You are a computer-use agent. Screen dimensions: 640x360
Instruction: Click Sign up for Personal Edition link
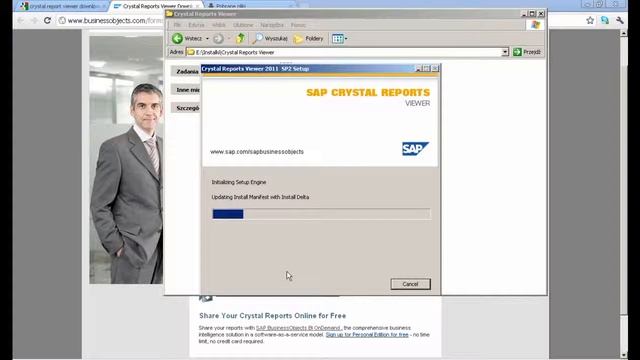pos(367,335)
